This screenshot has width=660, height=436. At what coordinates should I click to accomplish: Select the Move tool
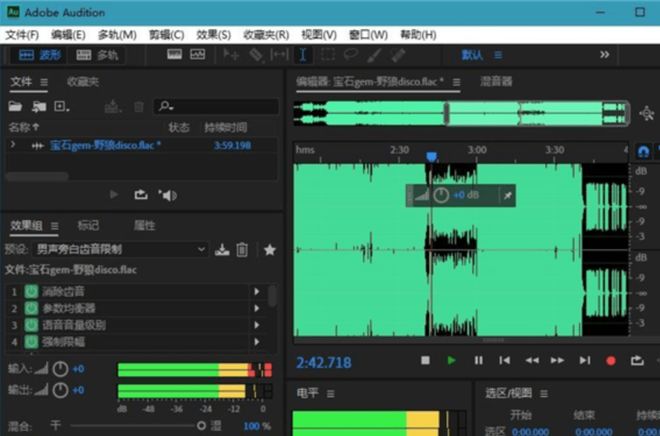click(x=231, y=55)
